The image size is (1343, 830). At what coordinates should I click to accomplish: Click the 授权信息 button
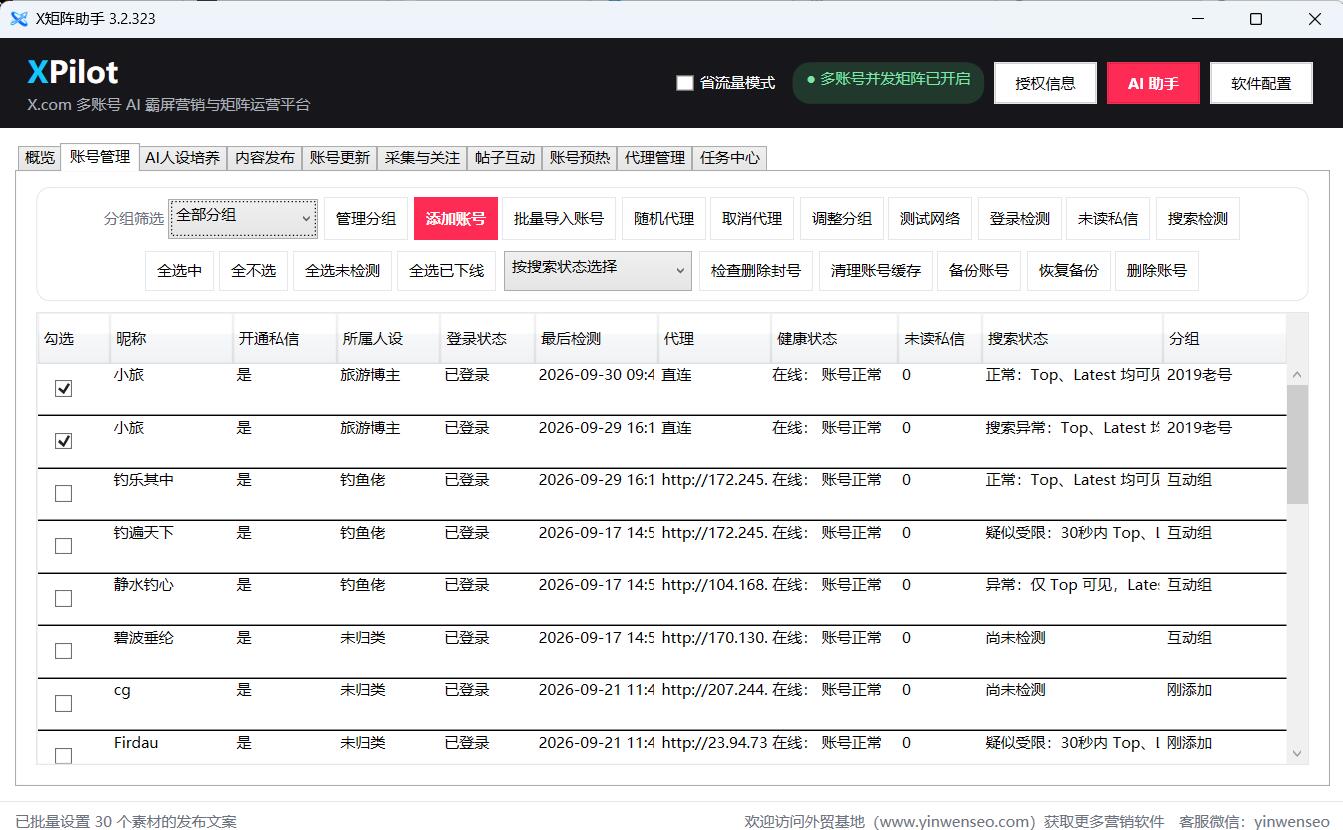[x=1045, y=83]
